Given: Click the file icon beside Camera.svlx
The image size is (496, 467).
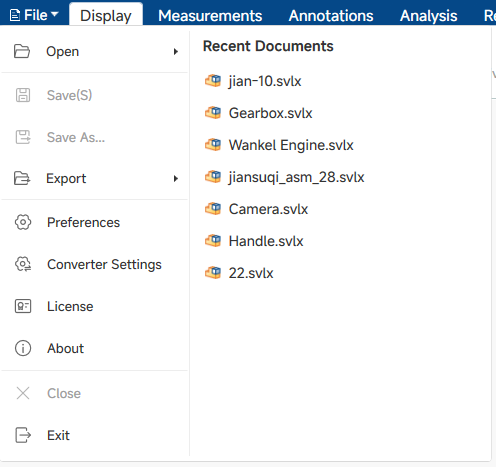Looking at the screenshot, I should point(213,209).
